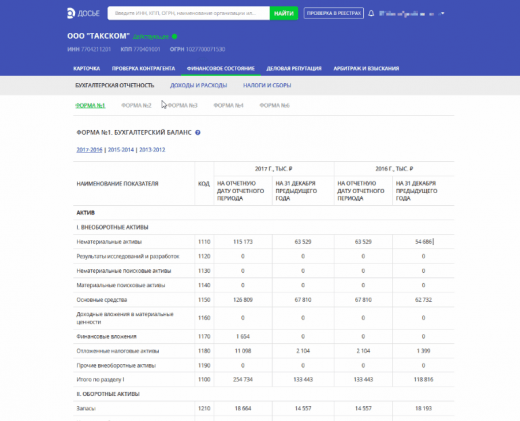Switch to ФОРМА №6

point(275,105)
